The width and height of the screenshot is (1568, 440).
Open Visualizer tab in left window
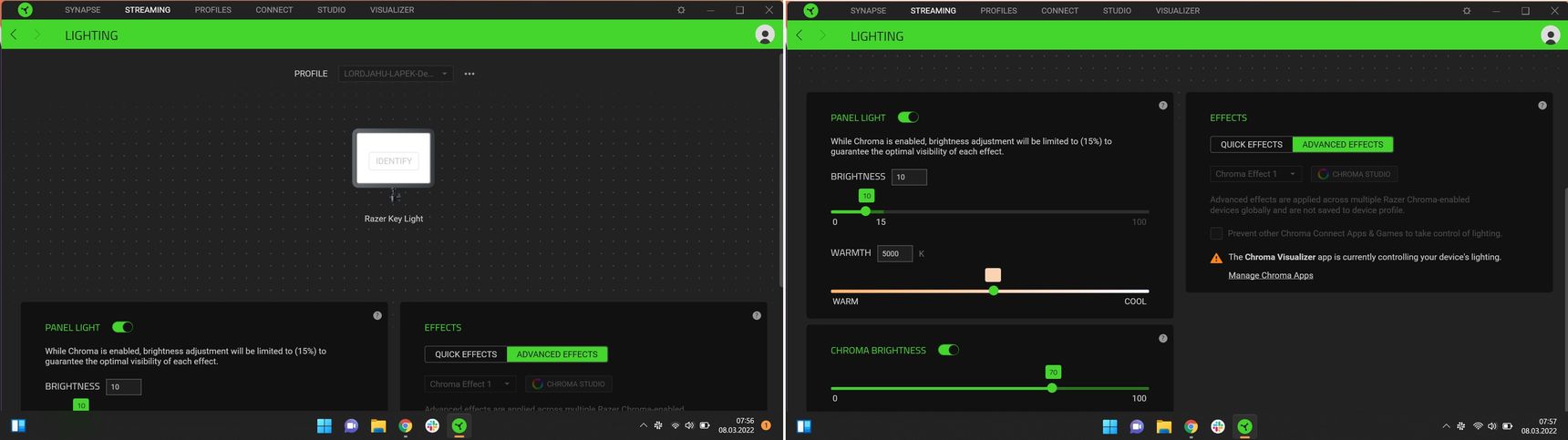[x=392, y=10]
